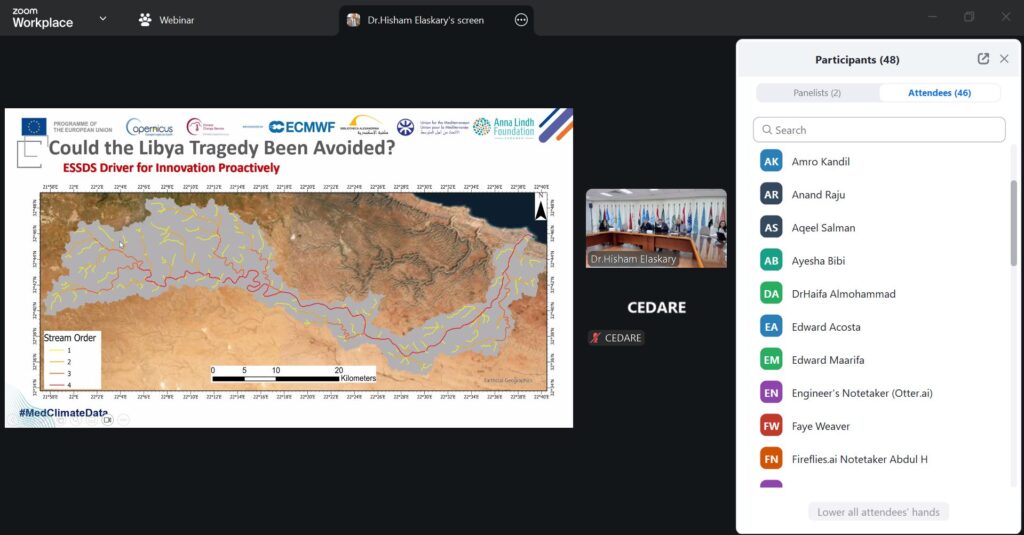Click the search magnifier icon in Participants
The image size is (1024, 535).
(767, 130)
